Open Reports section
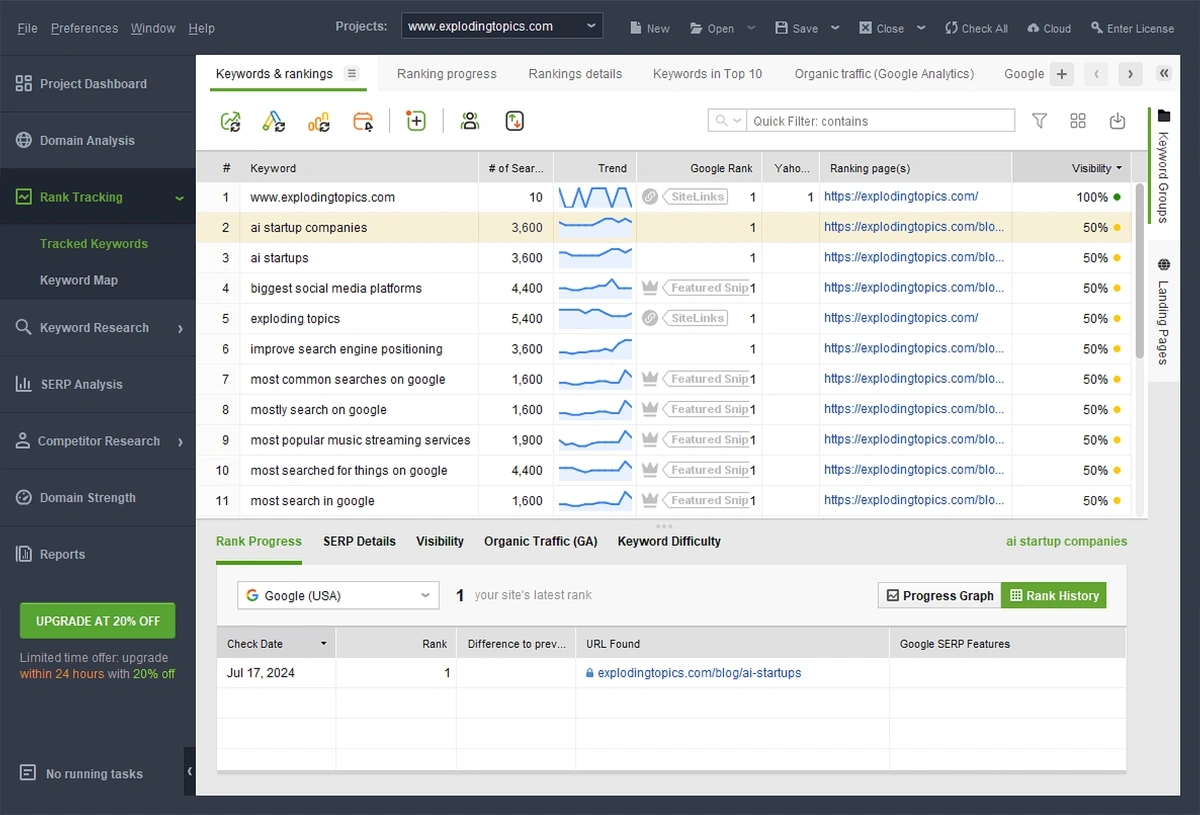Image resolution: width=1200 pixels, height=815 pixels. [97, 555]
